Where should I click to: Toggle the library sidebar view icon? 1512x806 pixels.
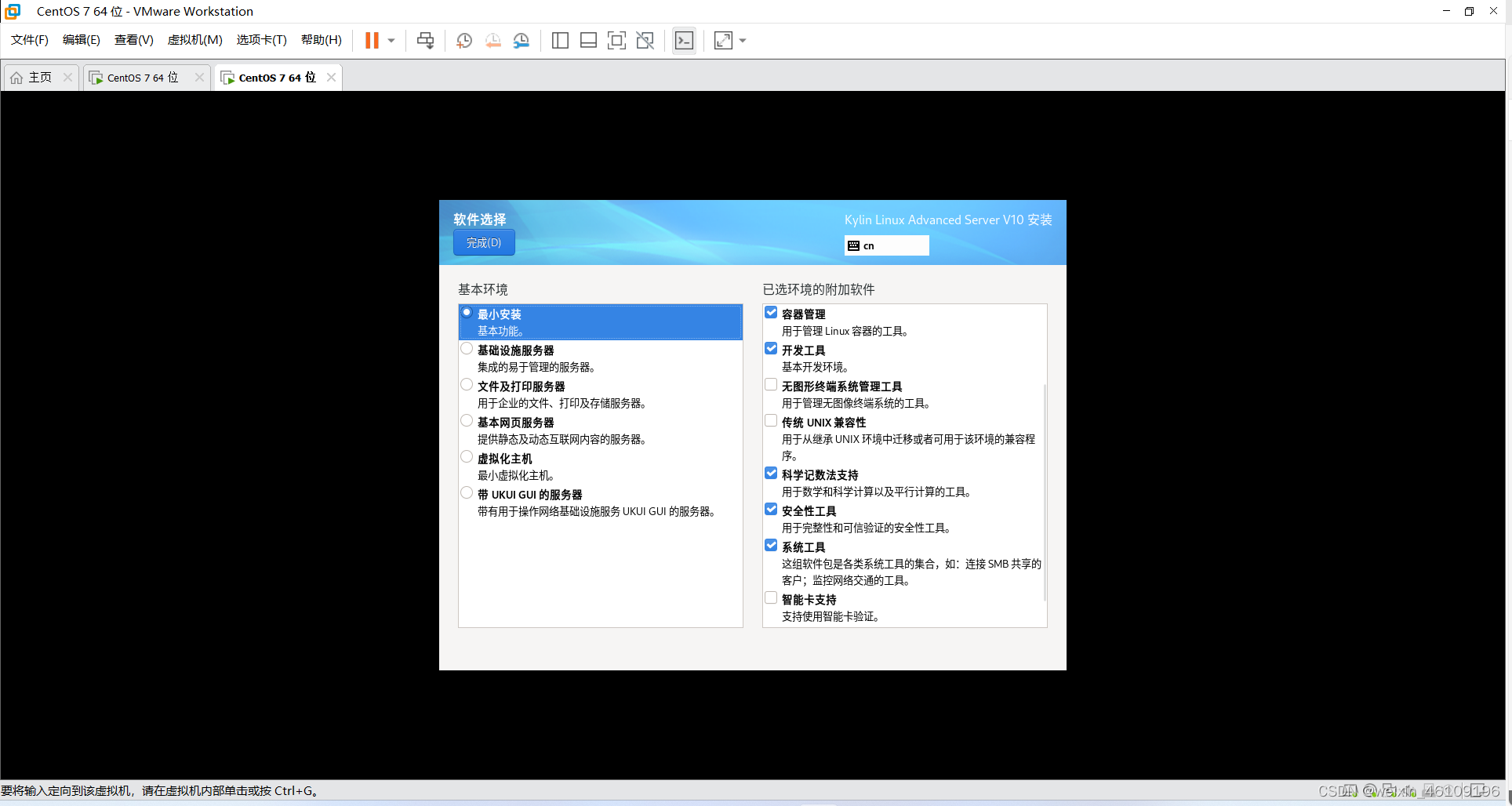[x=560, y=40]
